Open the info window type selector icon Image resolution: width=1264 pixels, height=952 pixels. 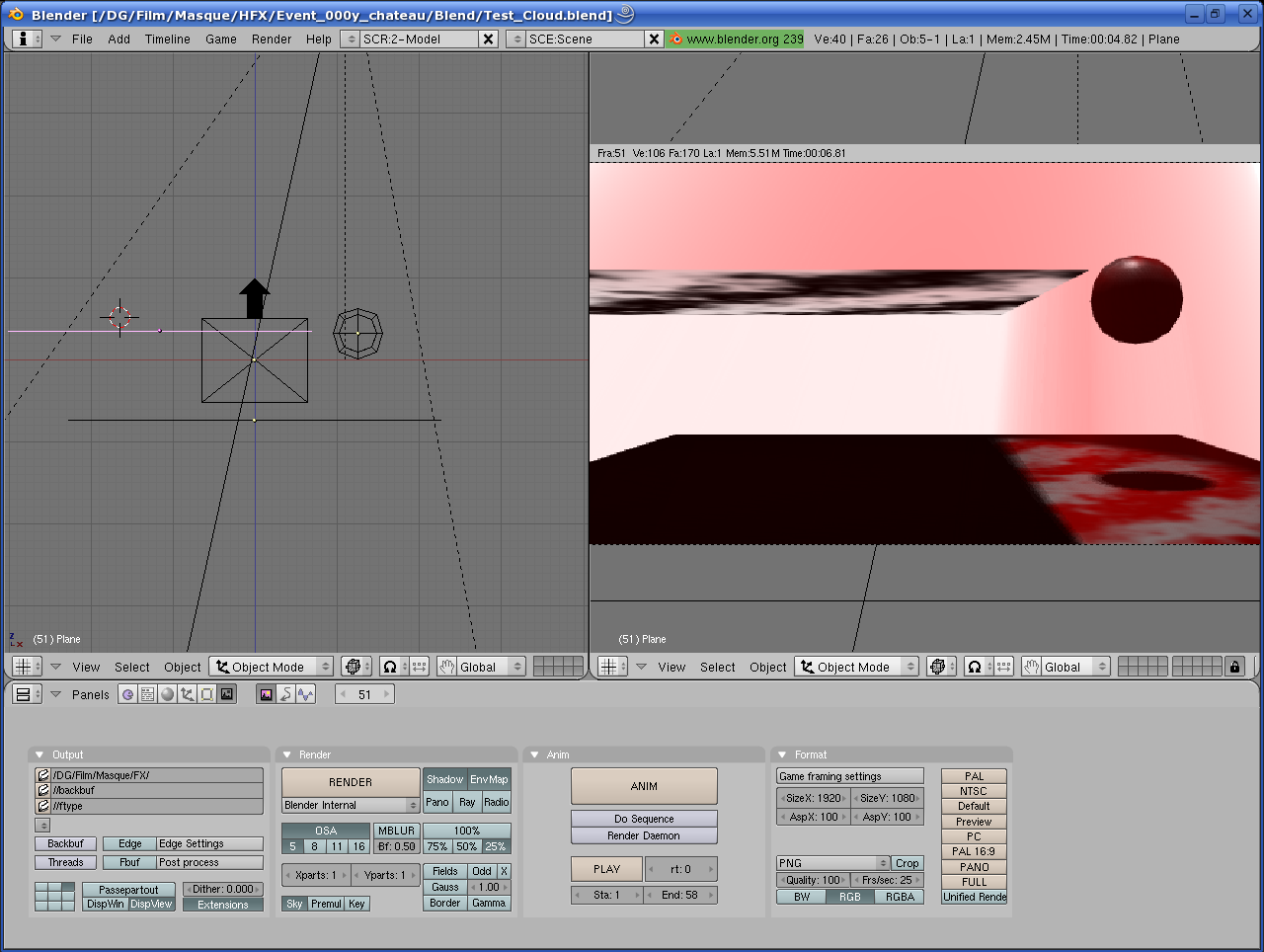click(x=27, y=39)
